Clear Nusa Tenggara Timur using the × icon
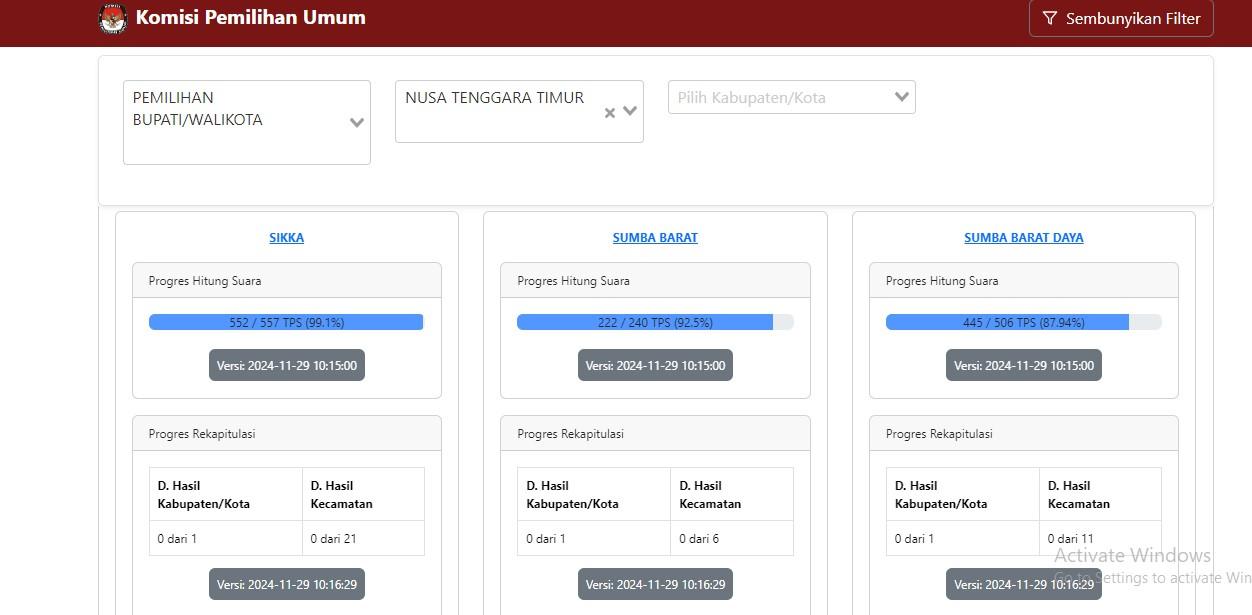This screenshot has width=1252, height=615. point(609,112)
